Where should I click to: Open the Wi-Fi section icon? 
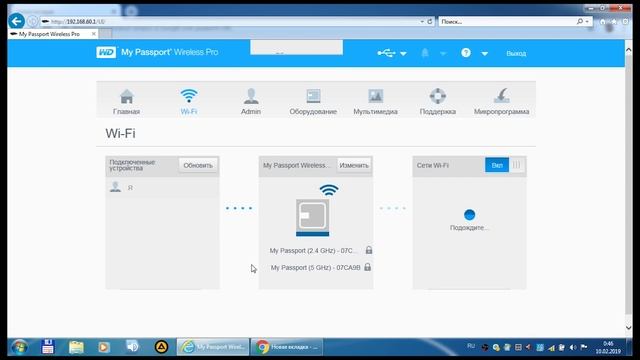[189, 102]
